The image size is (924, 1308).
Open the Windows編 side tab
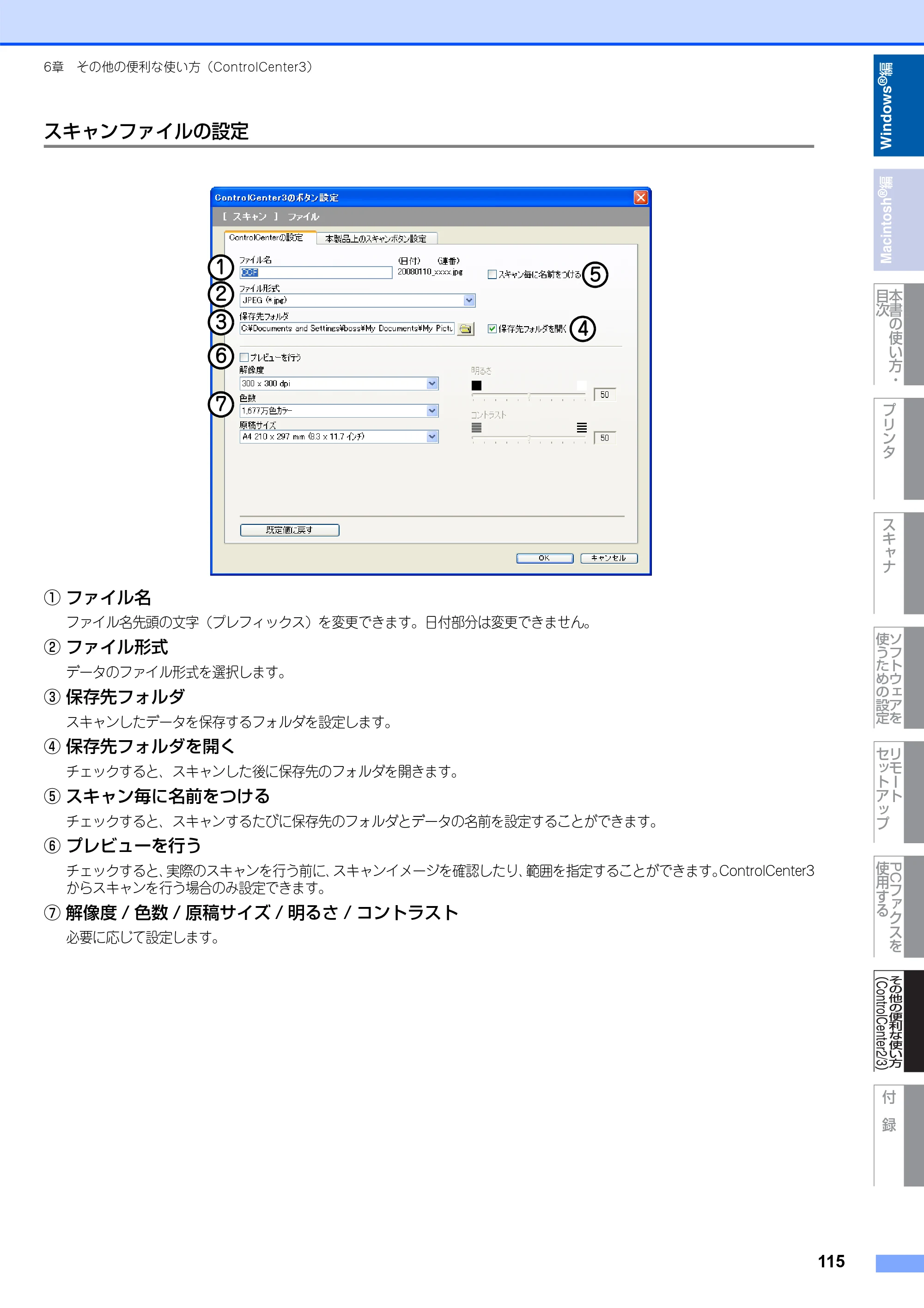tap(899, 105)
